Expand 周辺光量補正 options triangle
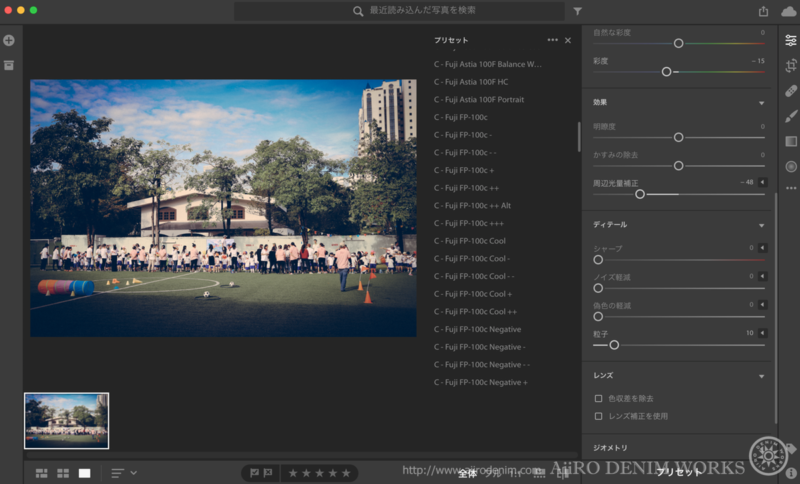The width and height of the screenshot is (800, 484). tap(763, 182)
